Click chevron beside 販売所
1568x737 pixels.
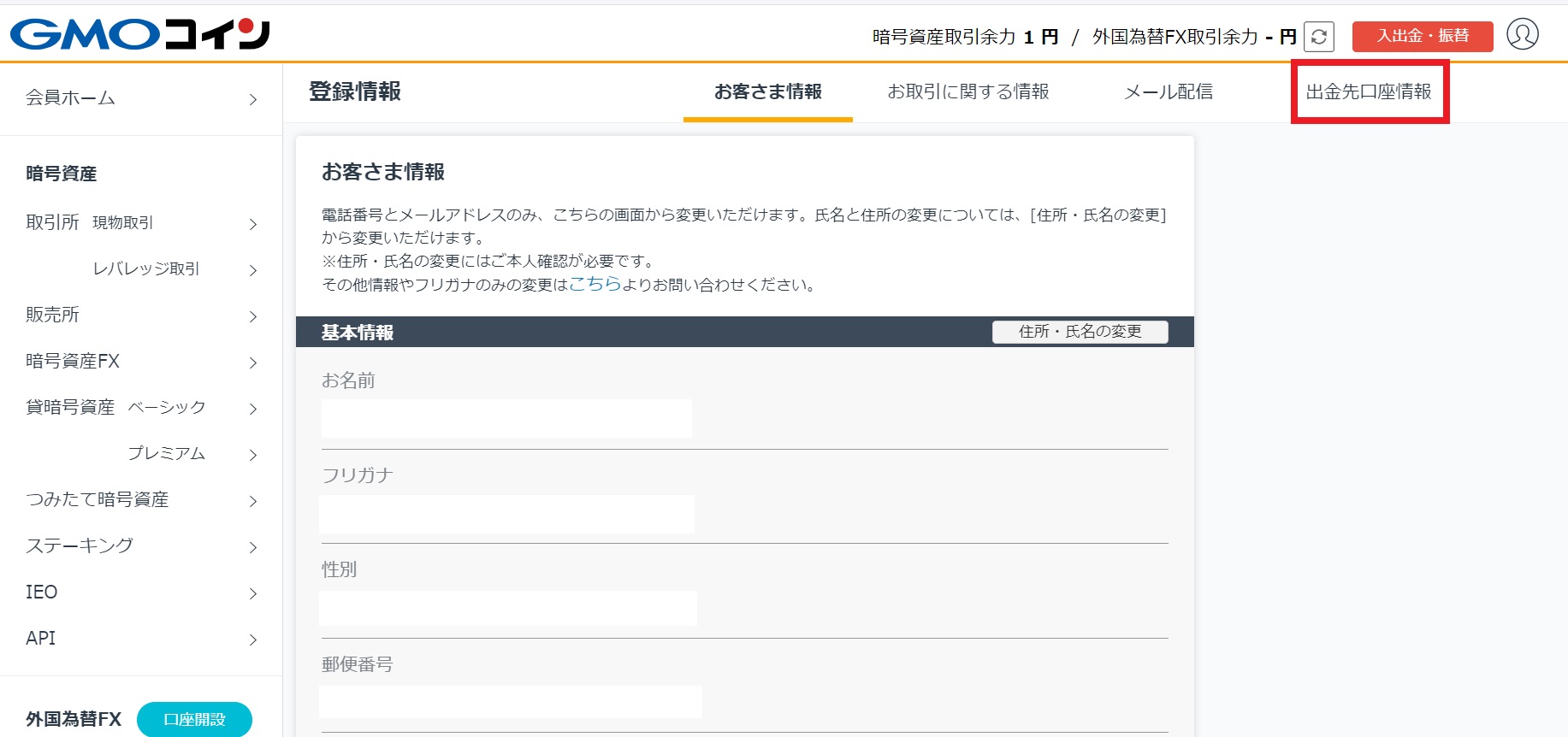[253, 316]
